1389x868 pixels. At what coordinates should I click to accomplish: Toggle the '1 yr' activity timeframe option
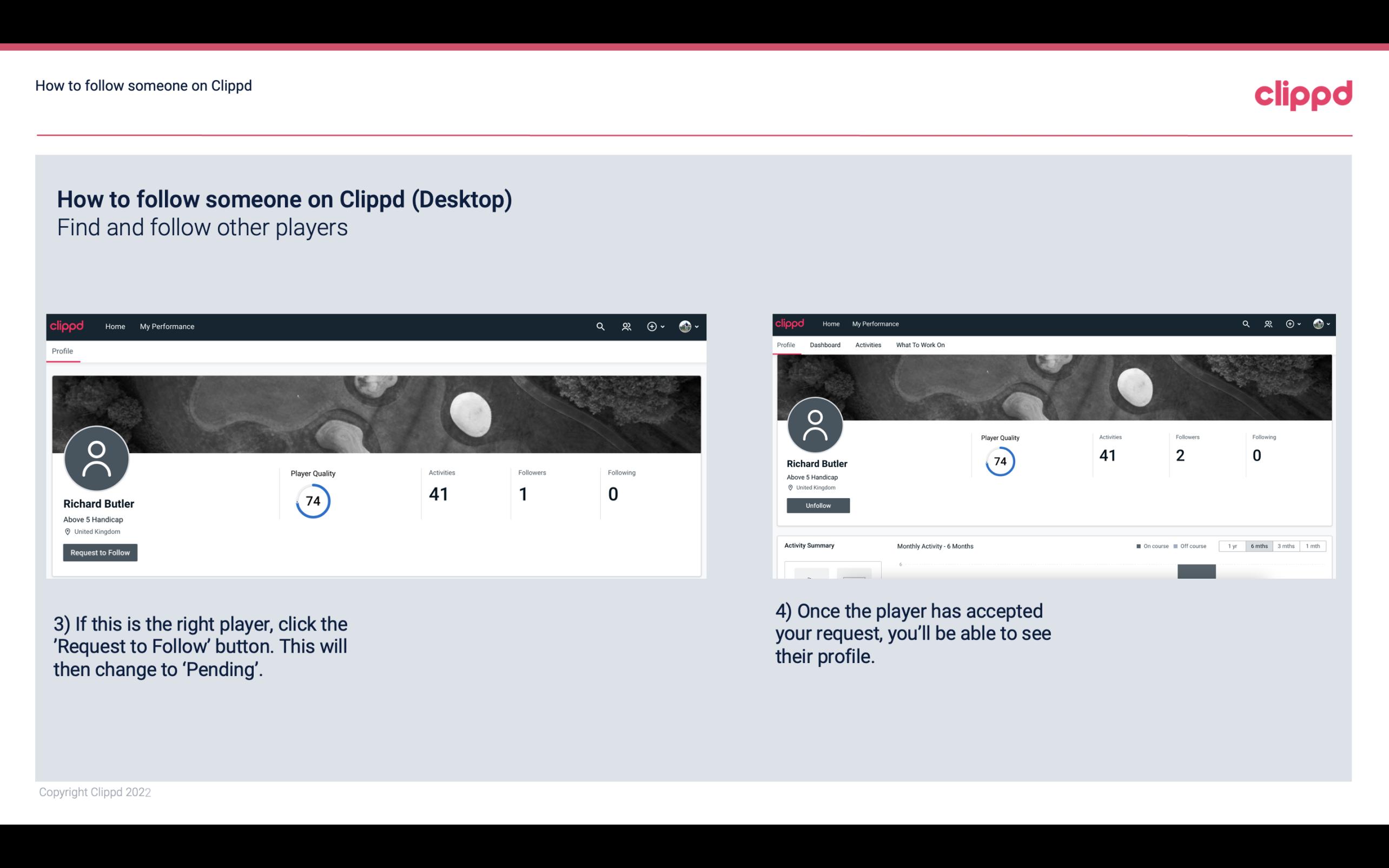pos(1232,546)
